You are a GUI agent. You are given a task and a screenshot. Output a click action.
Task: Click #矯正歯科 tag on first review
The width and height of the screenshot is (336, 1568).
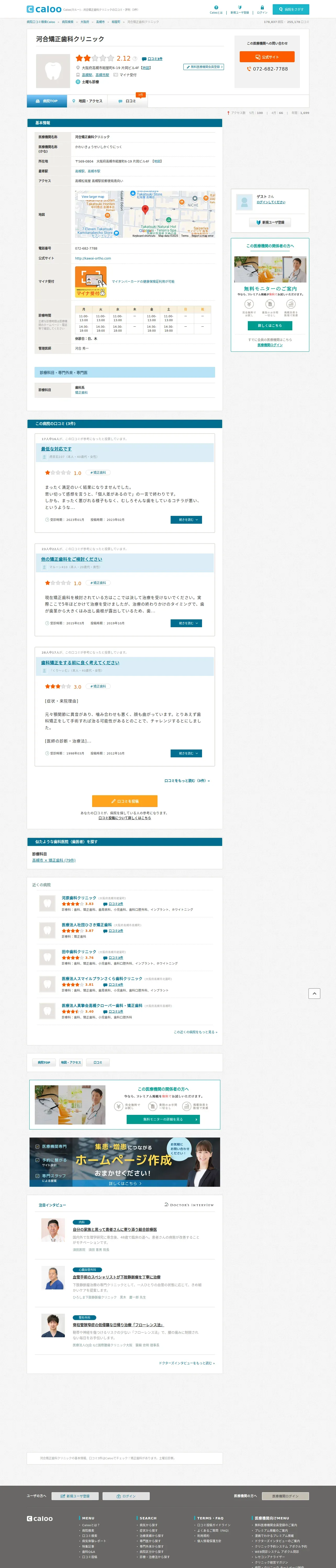pos(98,472)
